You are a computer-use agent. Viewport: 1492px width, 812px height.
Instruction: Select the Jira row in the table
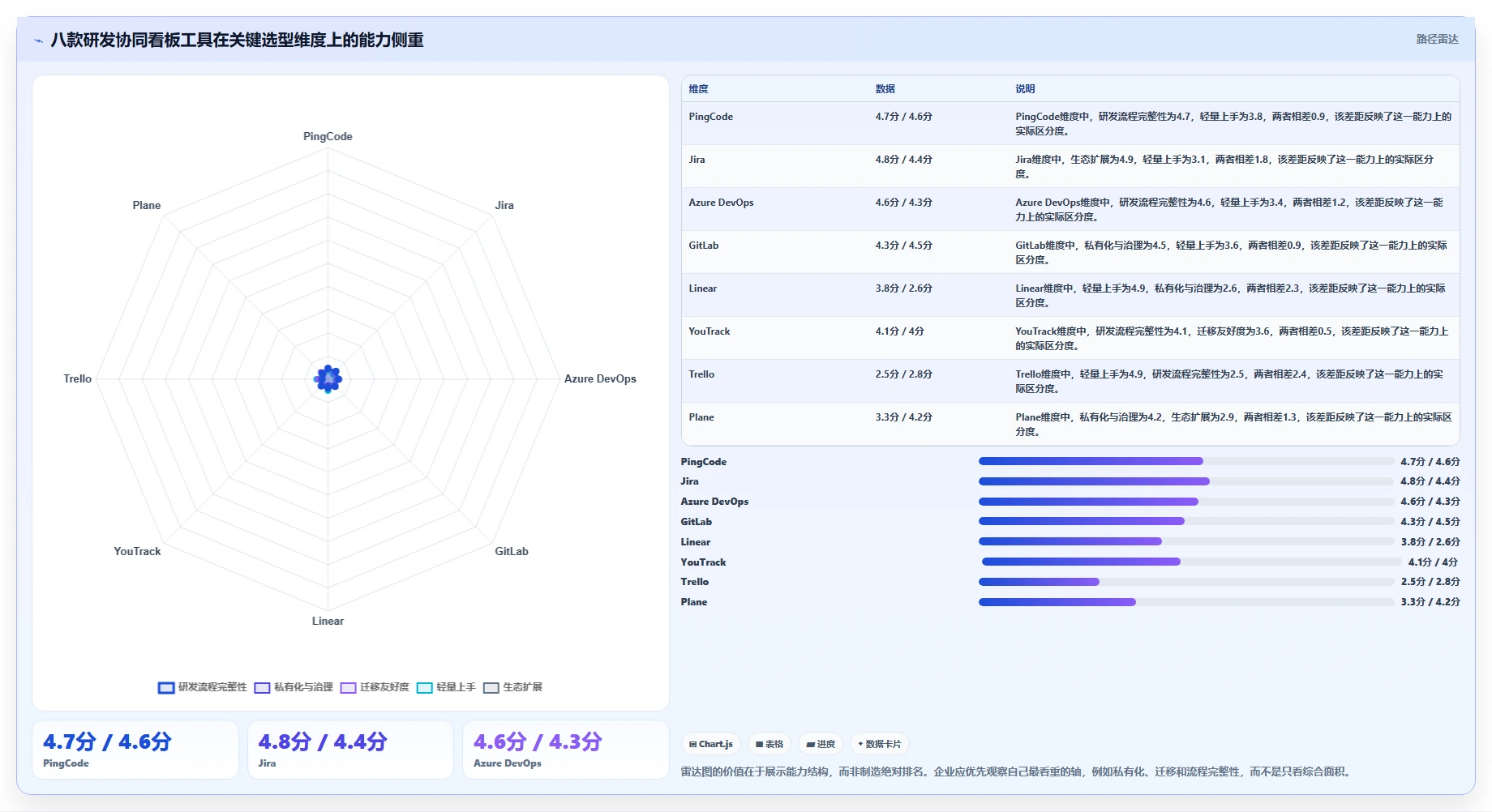(1070, 166)
